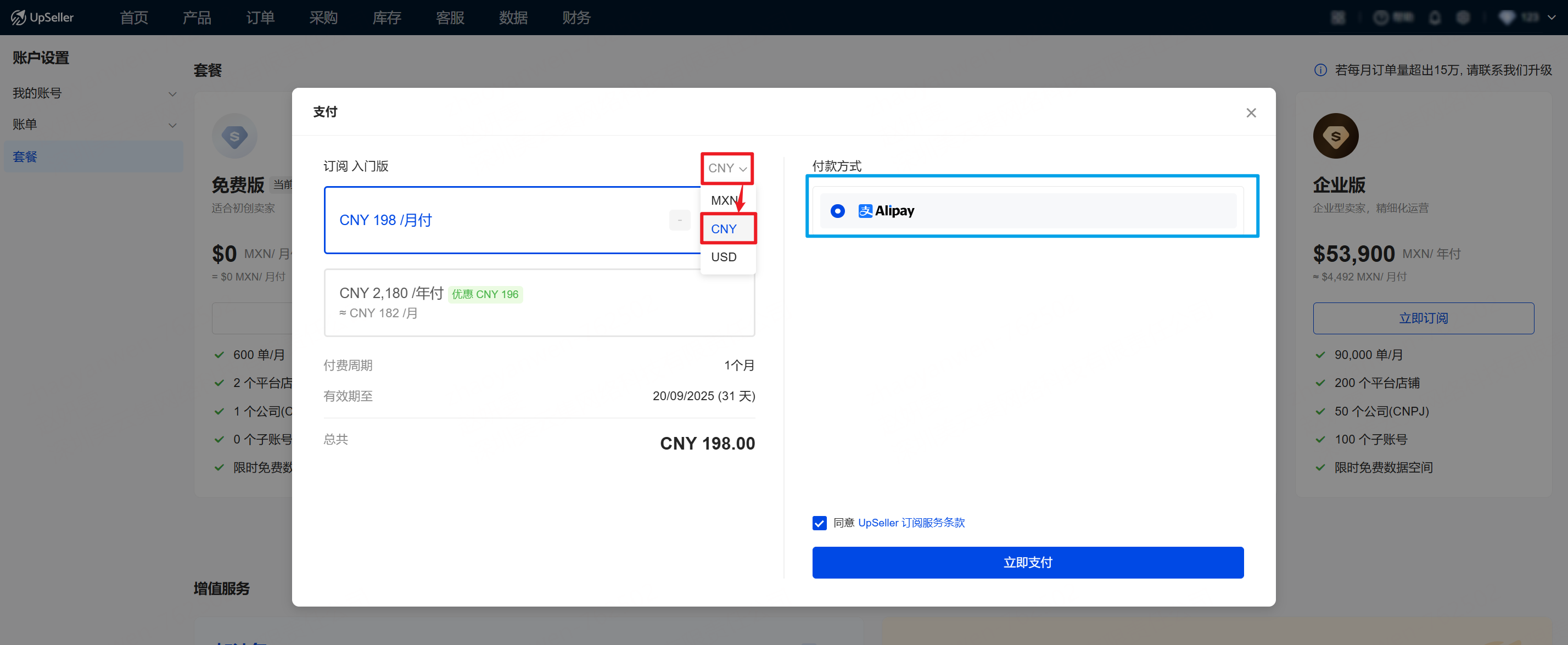
Task: Select the CNY 2,180 yearly payment option
Action: (539, 302)
